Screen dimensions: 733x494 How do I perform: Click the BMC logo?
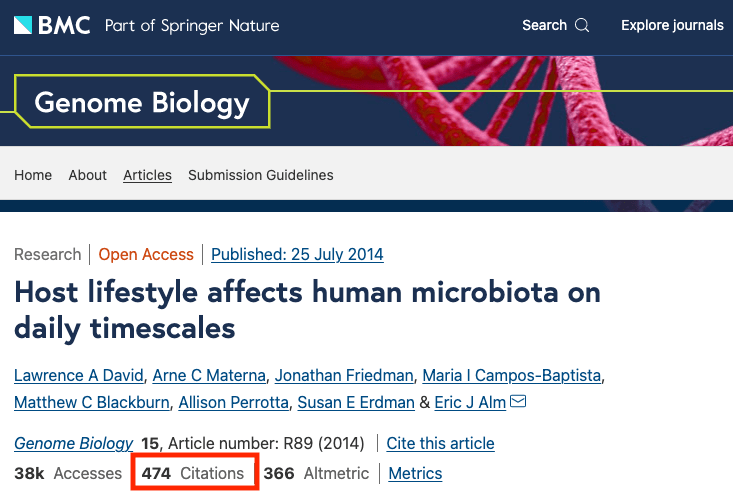[x=54, y=25]
